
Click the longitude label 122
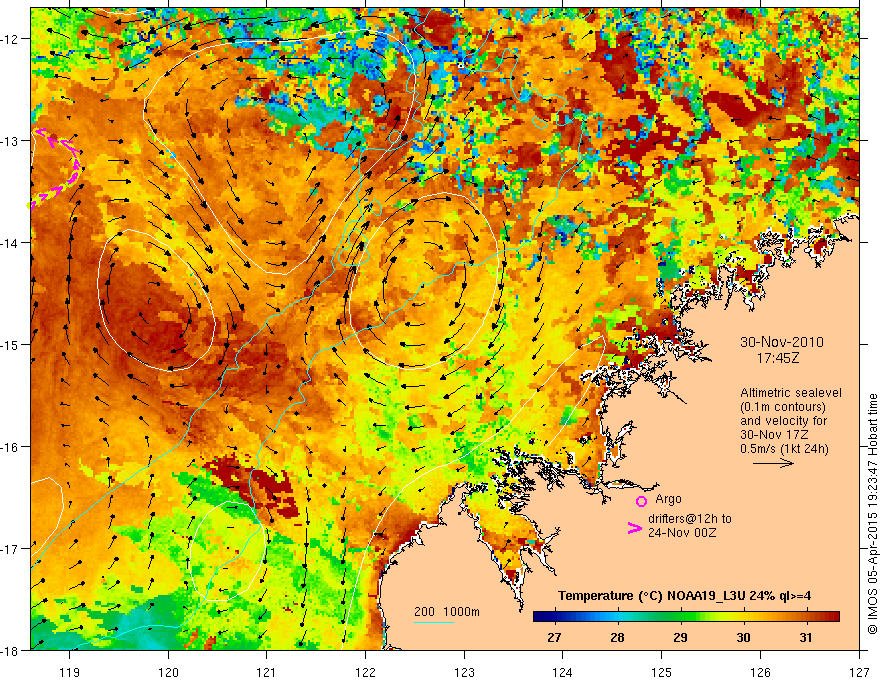[x=365, y=672]
